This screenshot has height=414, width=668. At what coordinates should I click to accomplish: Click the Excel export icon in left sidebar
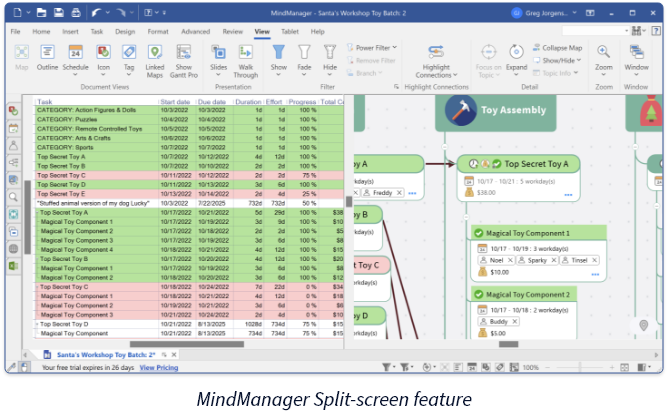pyautogui.click(x=14, y=266)
